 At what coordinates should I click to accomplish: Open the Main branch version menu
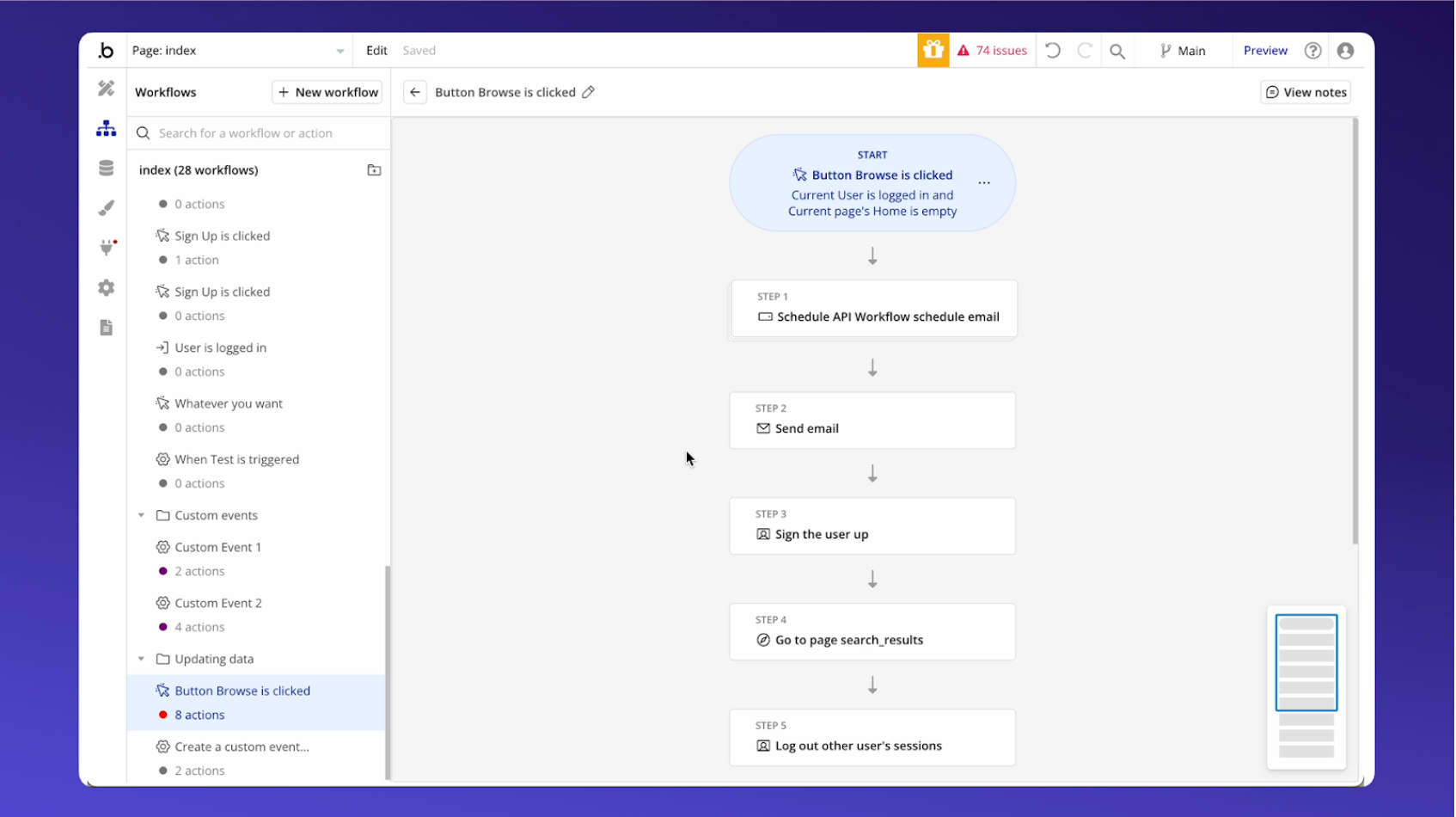pos(1184,50)
